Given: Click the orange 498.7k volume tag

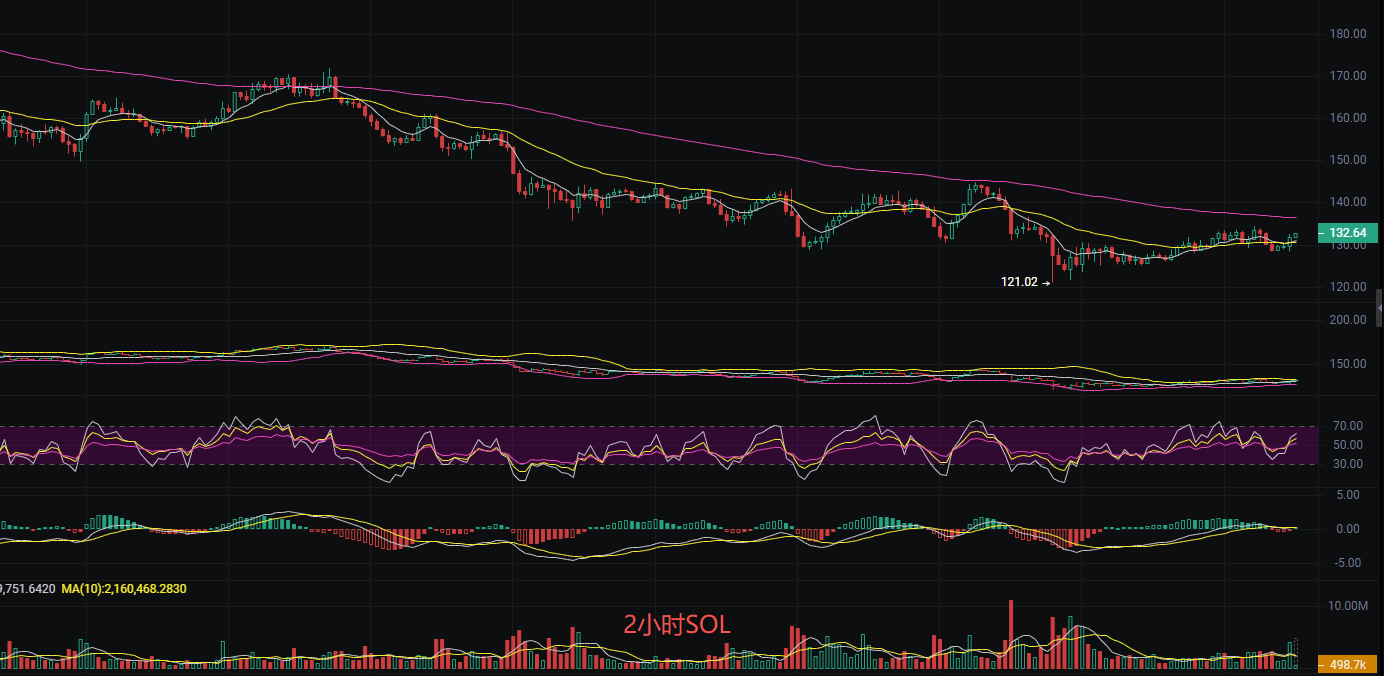Looking at the screenshot, I should pyautogui.click(x=1349, y=664).
